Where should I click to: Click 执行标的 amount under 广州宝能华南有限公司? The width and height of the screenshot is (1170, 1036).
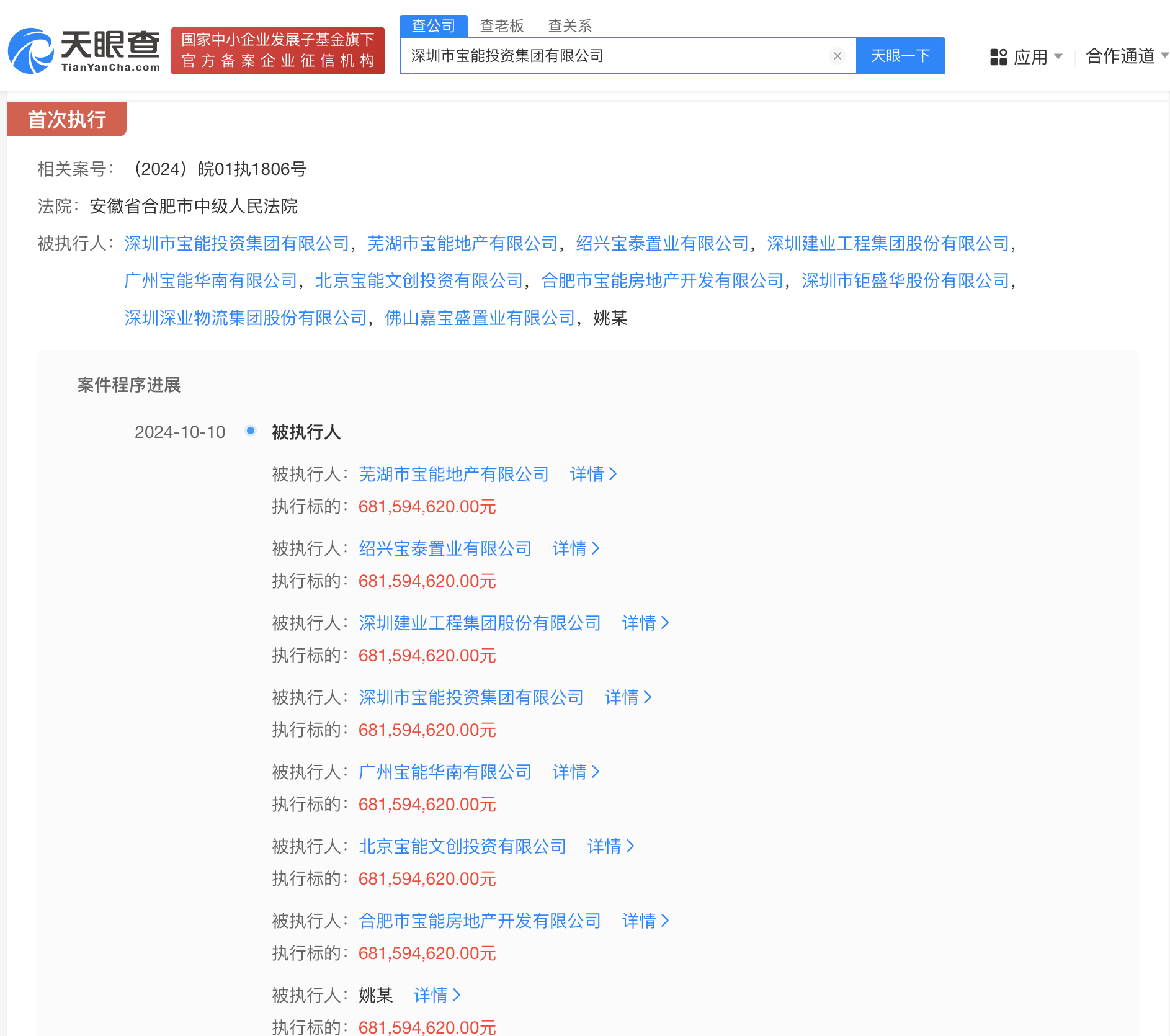427,805
